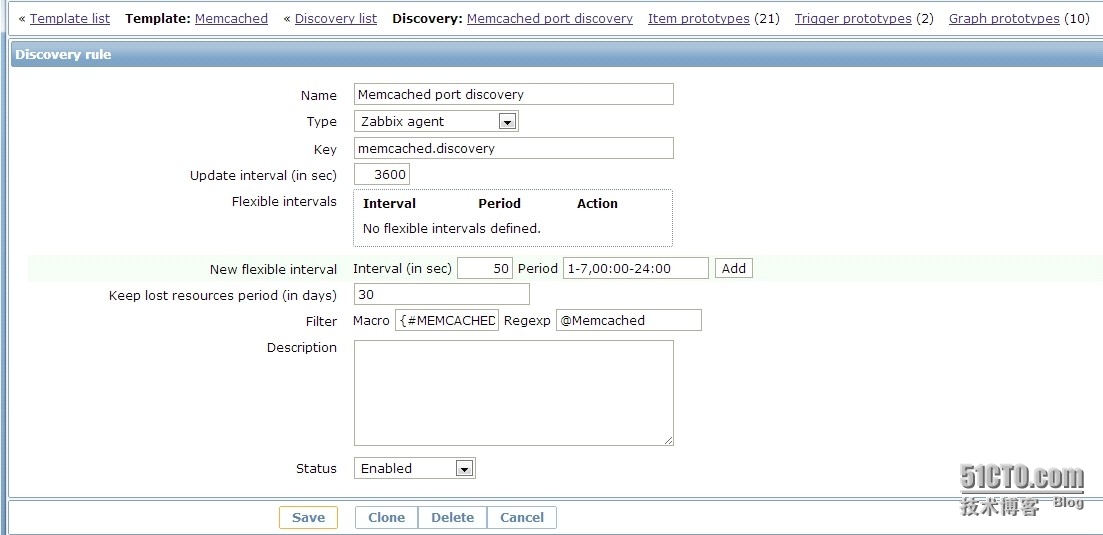This screenshot has height=535, width=1103.
Task: Click the Description textarea resize handle
Action: click(x=668, y=440)
